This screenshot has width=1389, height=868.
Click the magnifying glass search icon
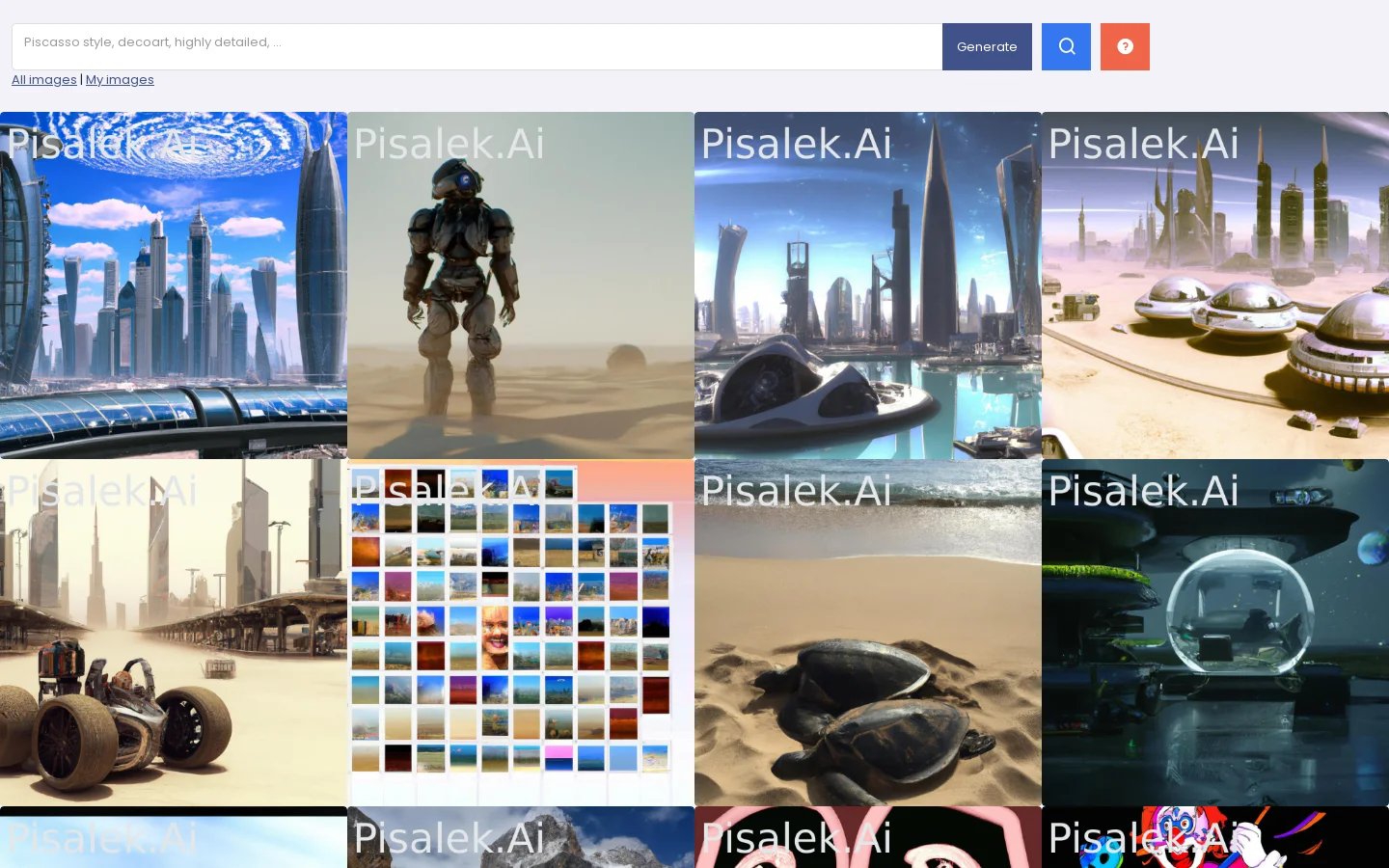click(x=1066, y=46)
